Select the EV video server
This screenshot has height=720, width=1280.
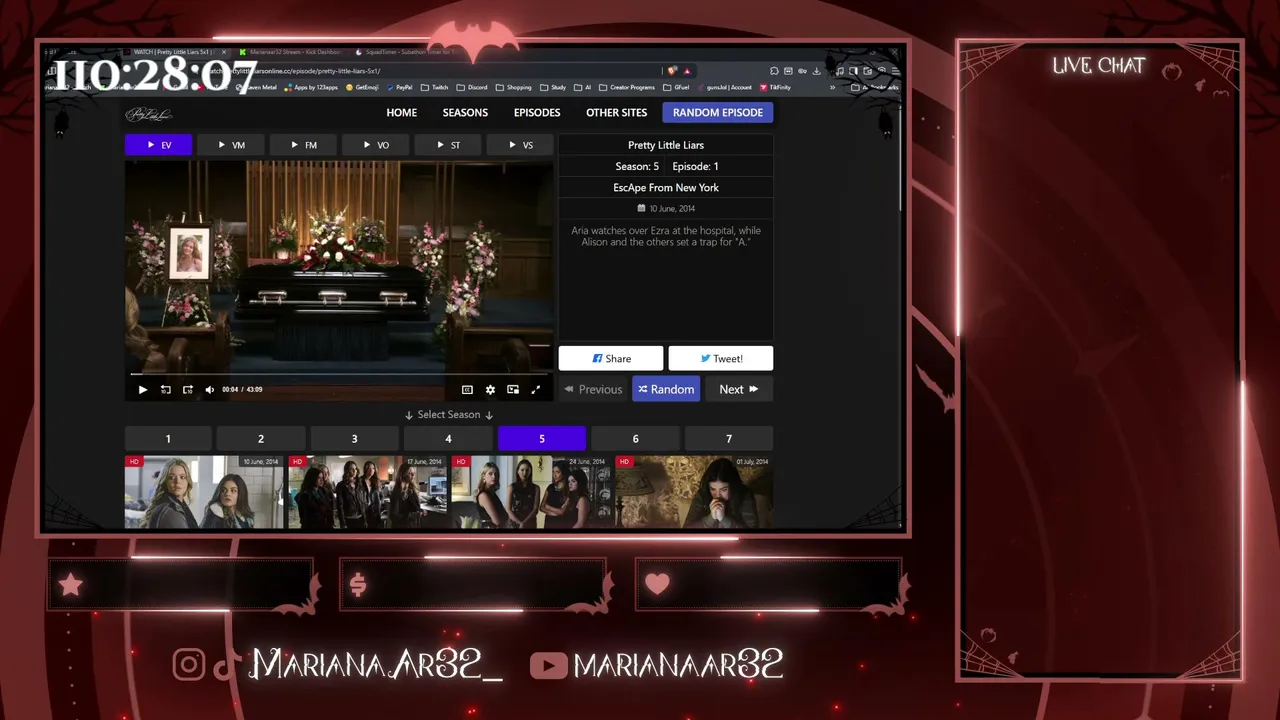point(158,145)
